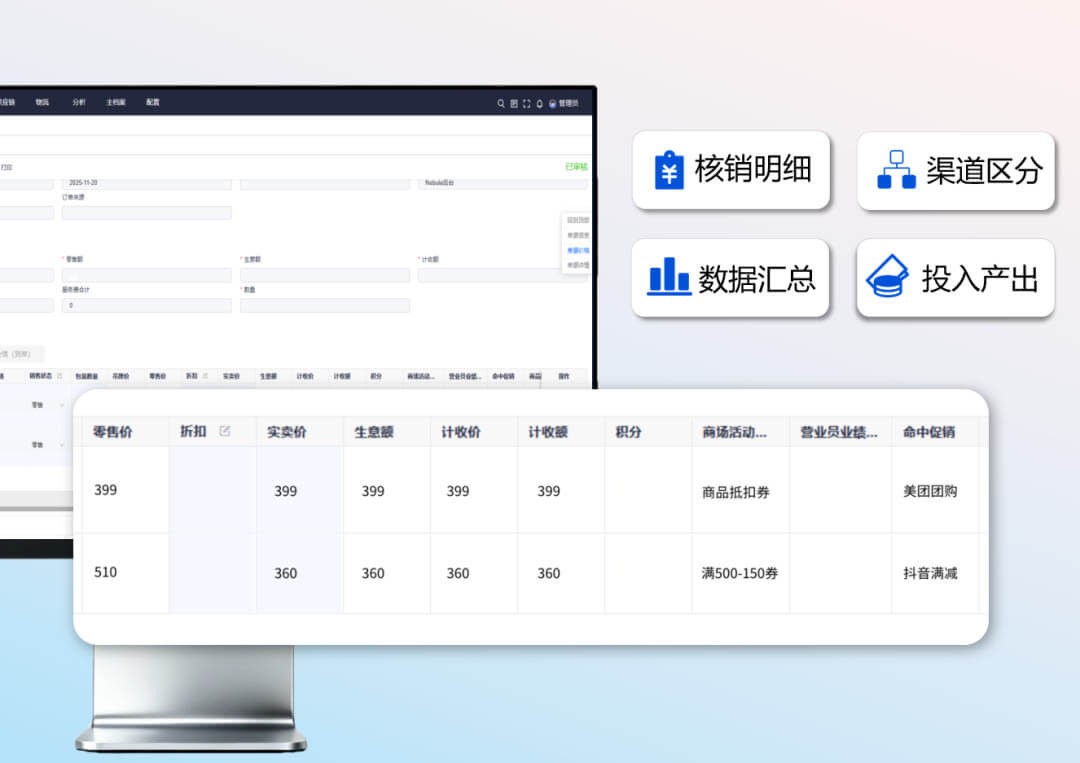Expand the second row 零售 sales status dropdown
This screenshot has width=1080, height=763.
point(63,444)
